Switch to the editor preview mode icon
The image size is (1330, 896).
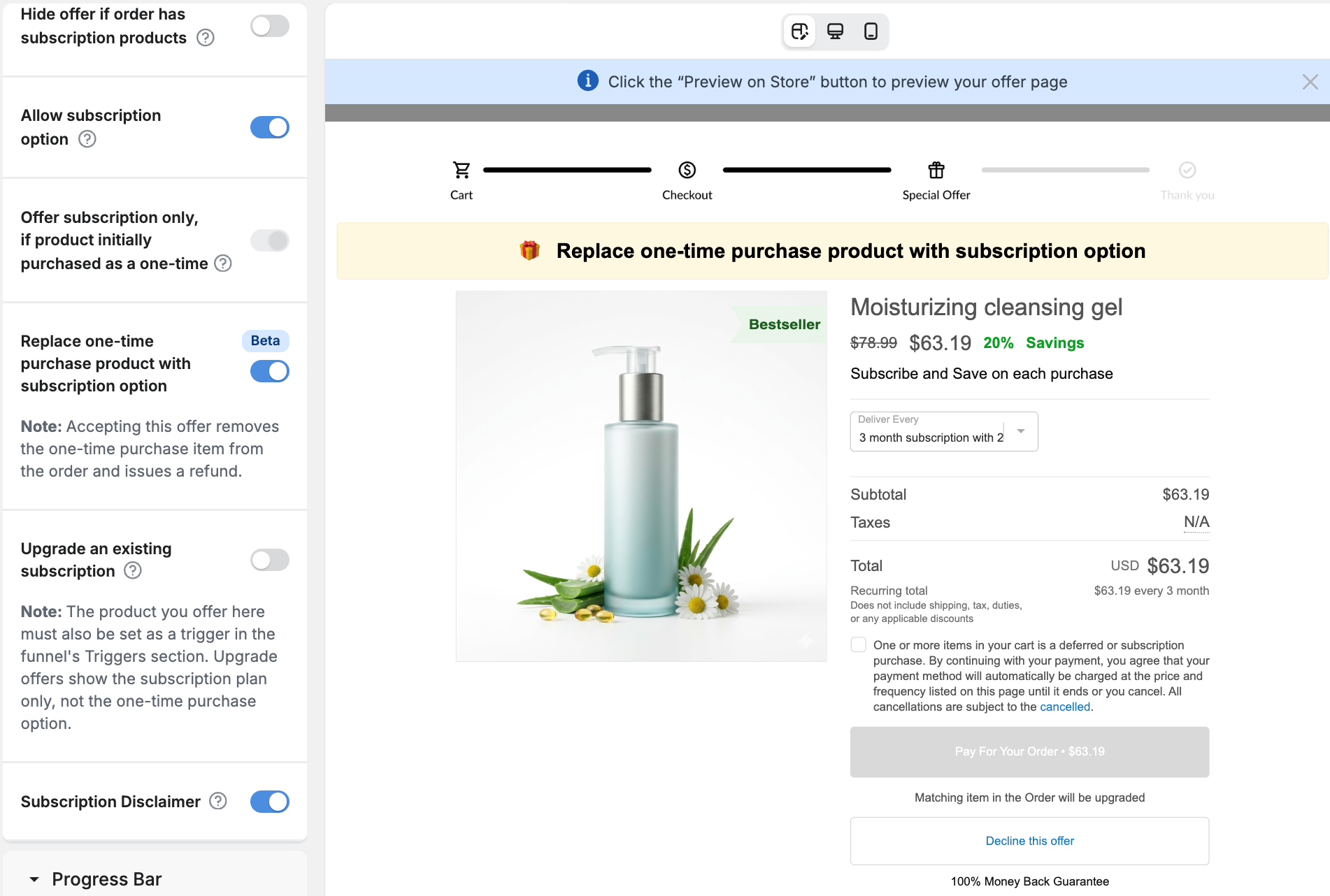(x=799, y=31)
